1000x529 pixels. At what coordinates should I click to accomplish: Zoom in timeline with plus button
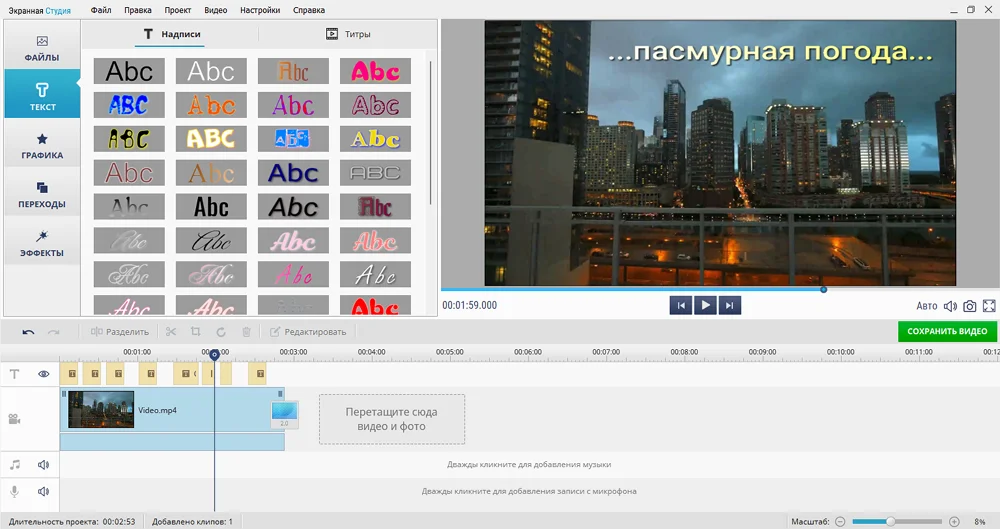click(x=954, y=521)
